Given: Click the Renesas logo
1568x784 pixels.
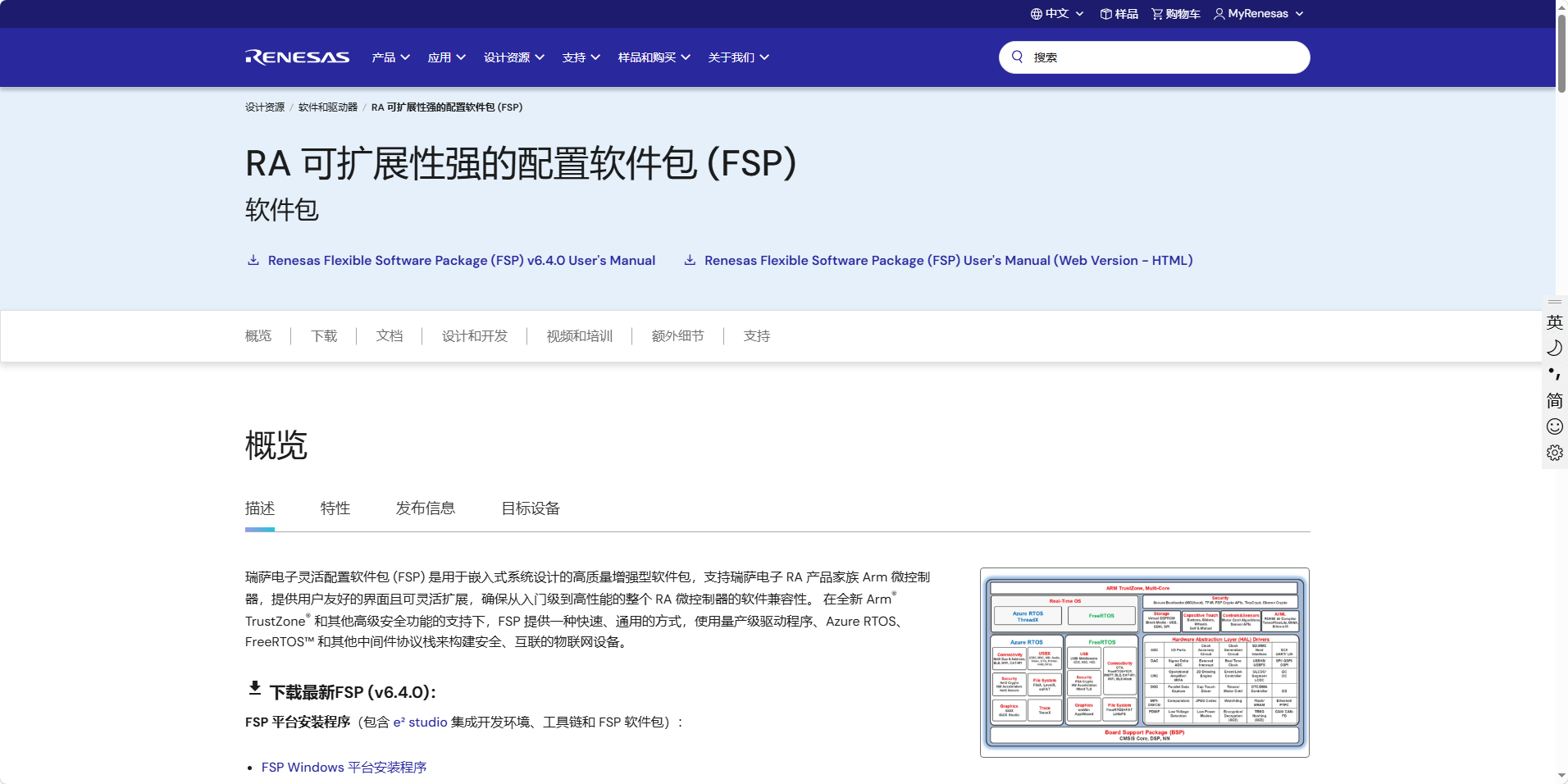Looking at the screenshot, I should click(297, 57).
